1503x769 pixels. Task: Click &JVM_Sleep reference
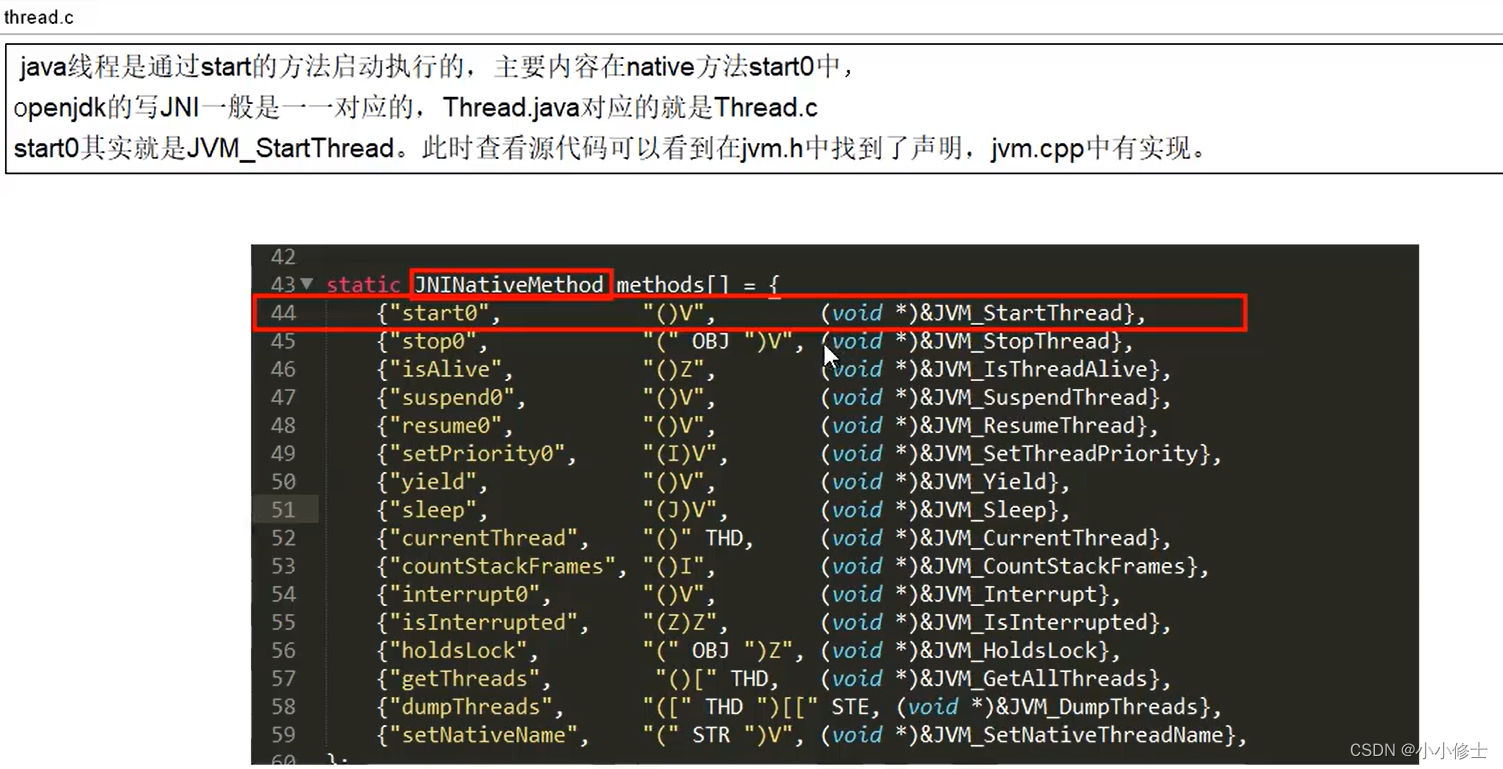[x=982, y=510]
